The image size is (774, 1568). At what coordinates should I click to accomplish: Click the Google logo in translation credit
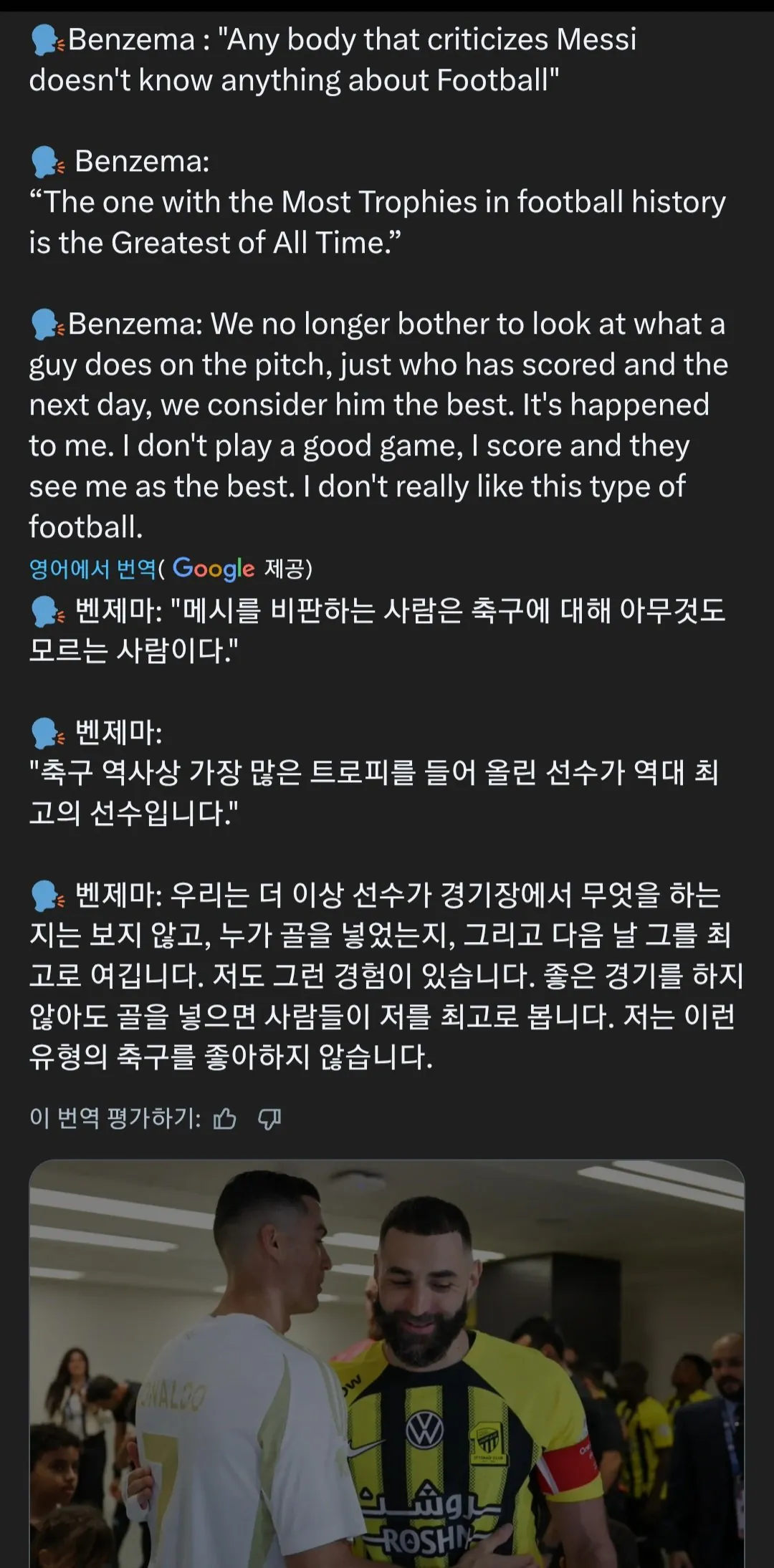coord(214,569)
